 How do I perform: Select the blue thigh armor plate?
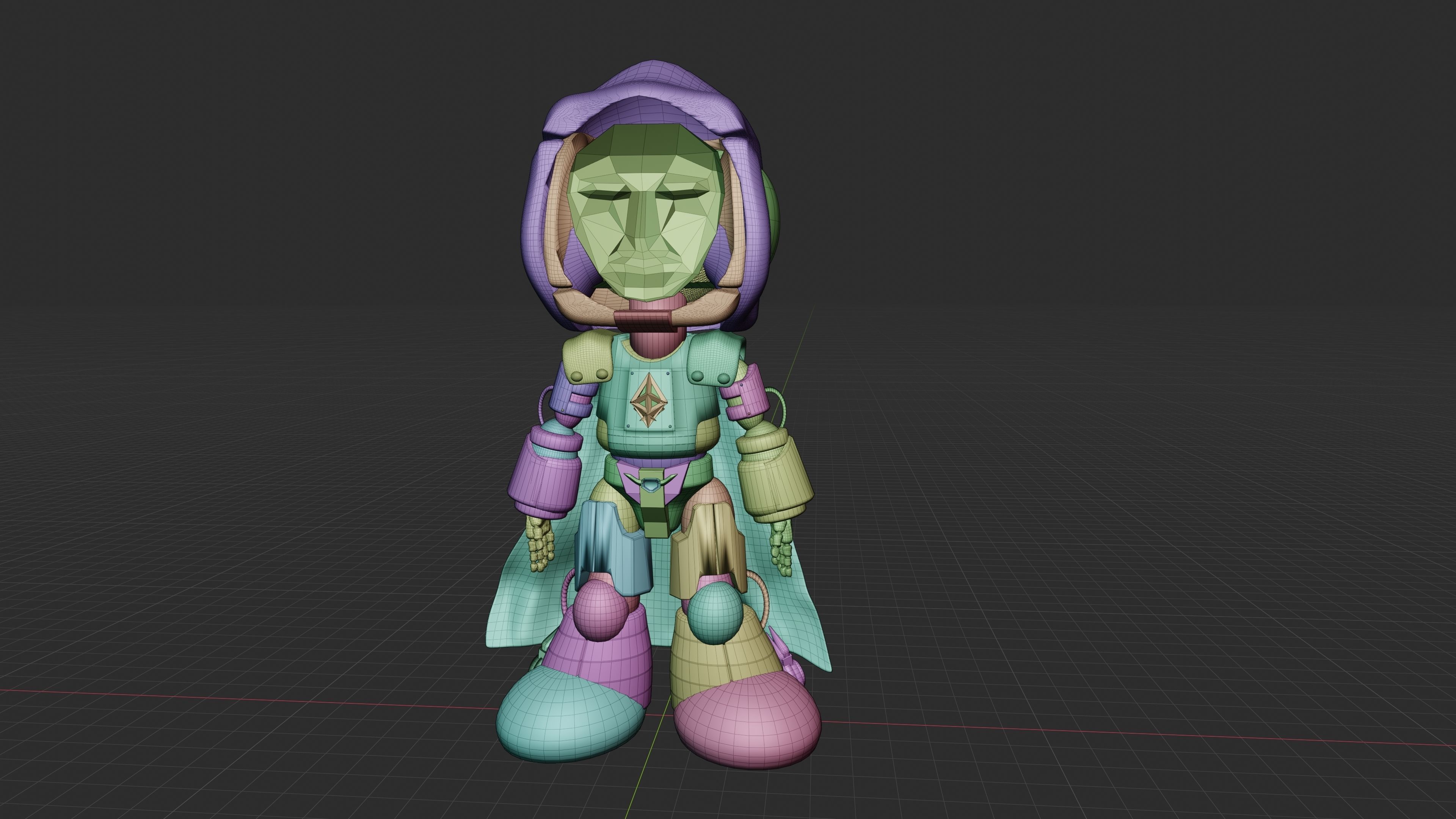tap(613, 548)
